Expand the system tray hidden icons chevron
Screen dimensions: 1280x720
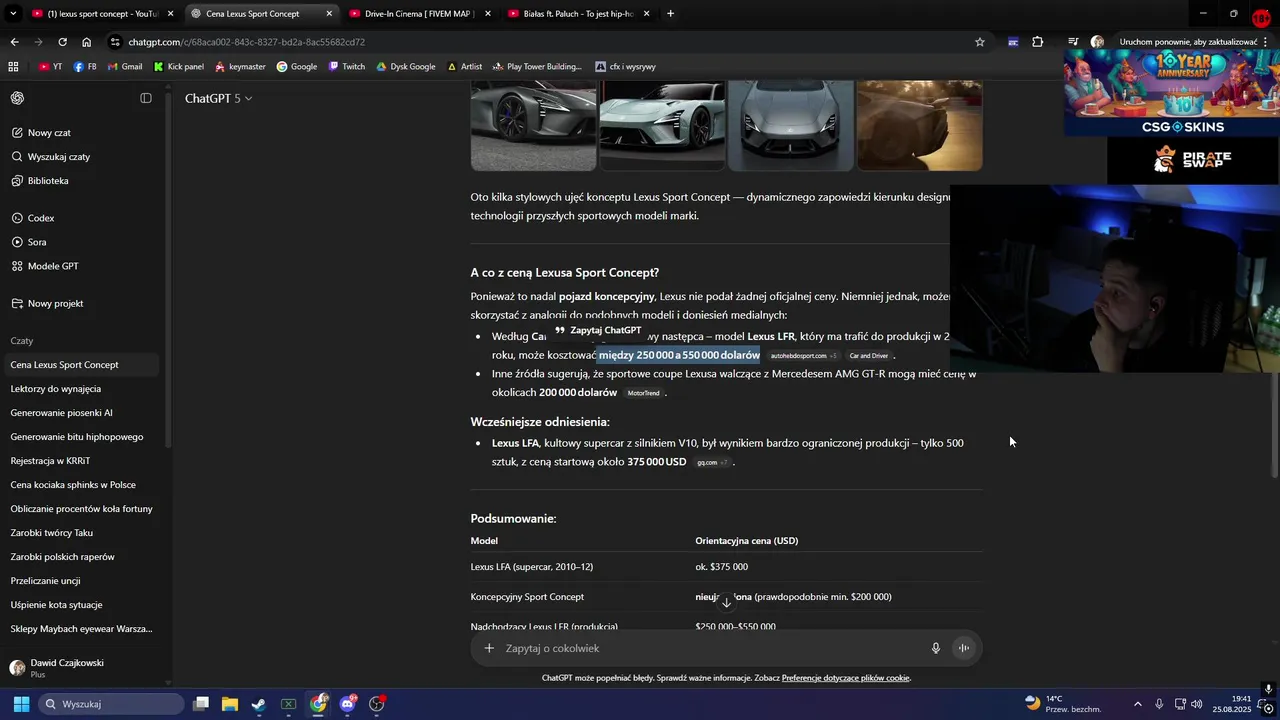click(1137, 704)
